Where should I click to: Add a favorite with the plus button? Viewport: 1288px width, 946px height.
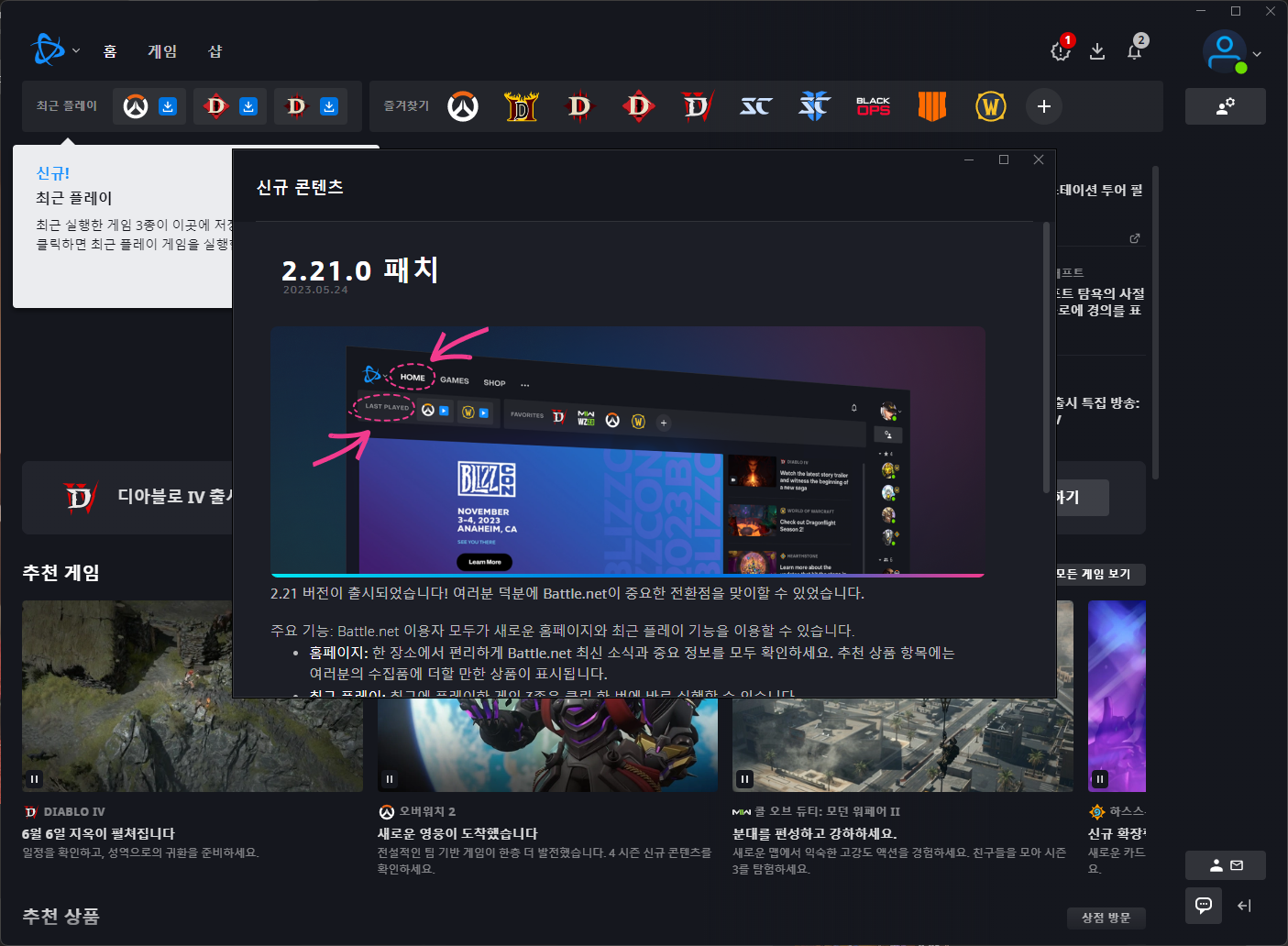(x=1044, y=106)
